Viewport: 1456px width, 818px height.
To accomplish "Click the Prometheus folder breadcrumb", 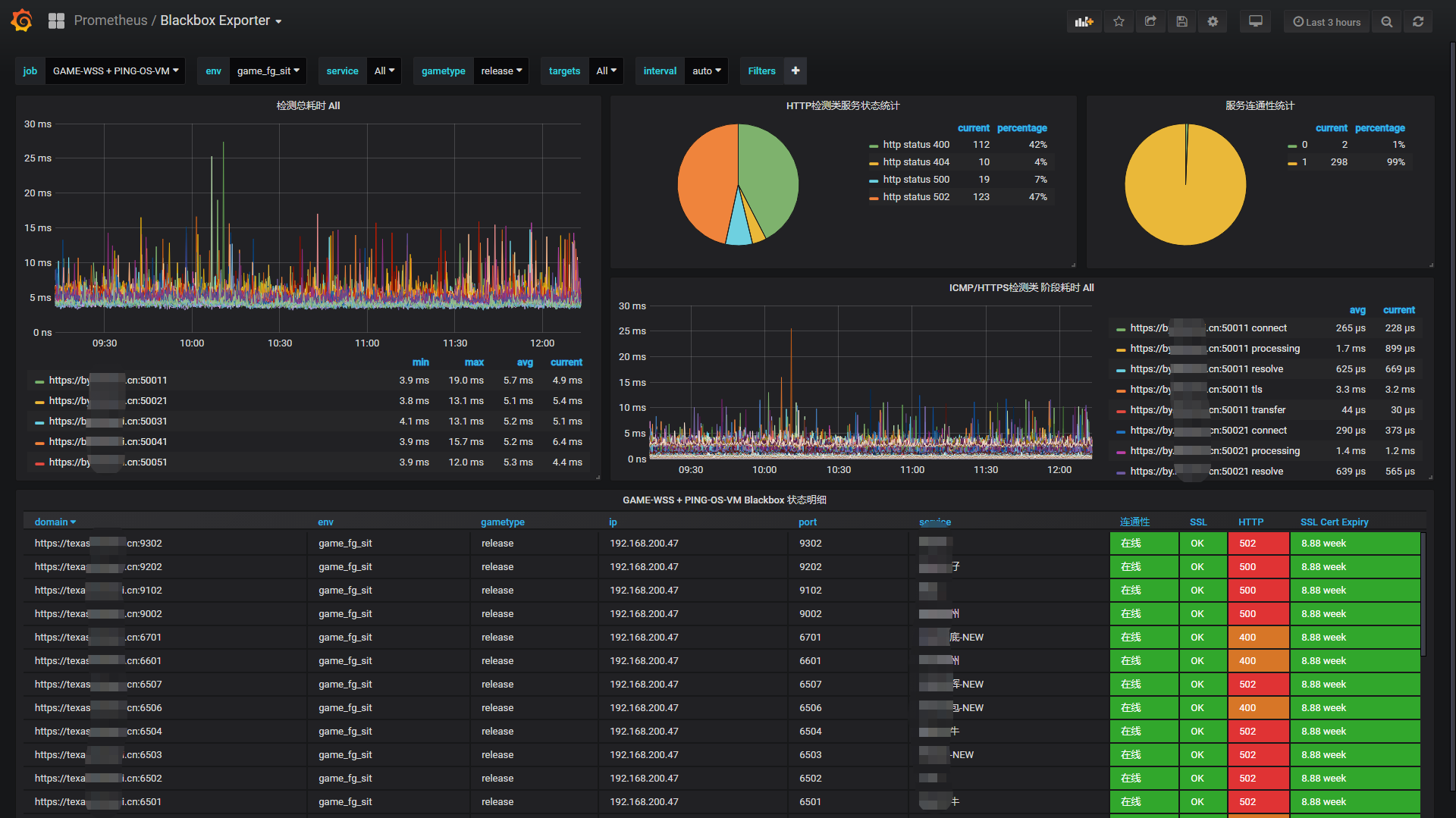I will tap(111, 20).
